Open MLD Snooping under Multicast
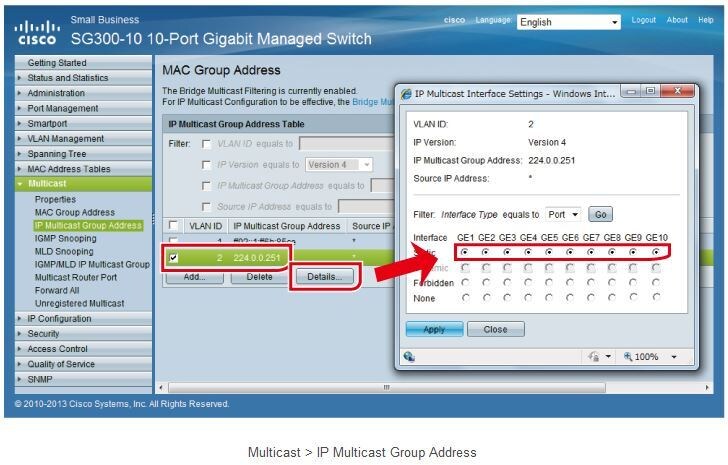The image size is (728, 465). pos(64,251)
